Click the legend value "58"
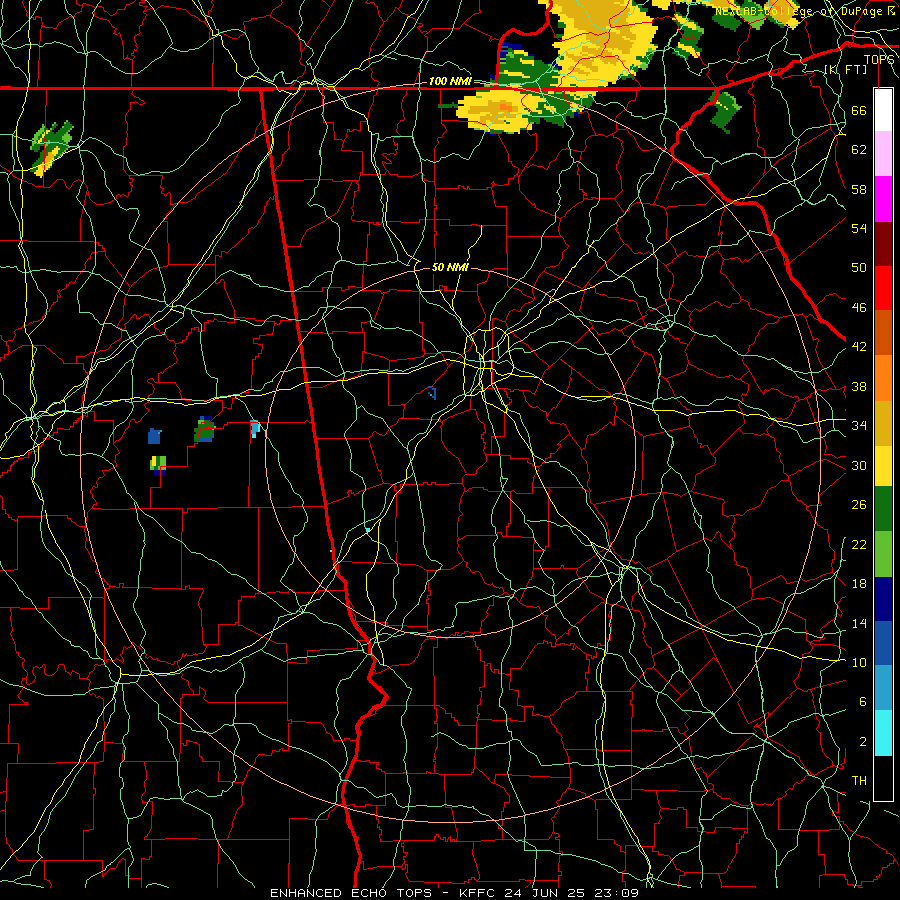The width and height of the screenshot is (900, 900). [859, 189]
